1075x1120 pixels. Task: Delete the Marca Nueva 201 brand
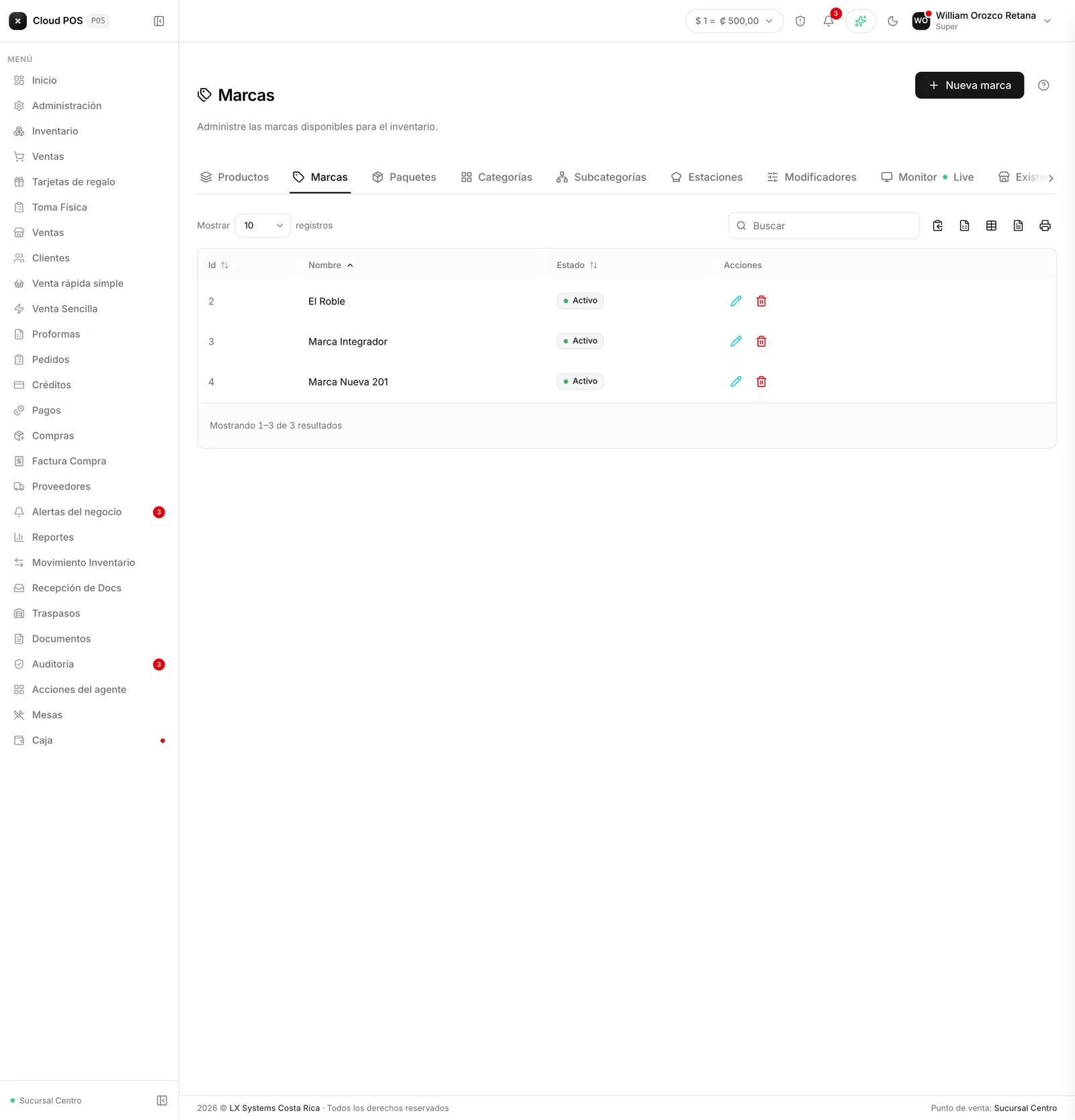pyautogui.click(x=762, y=382)
